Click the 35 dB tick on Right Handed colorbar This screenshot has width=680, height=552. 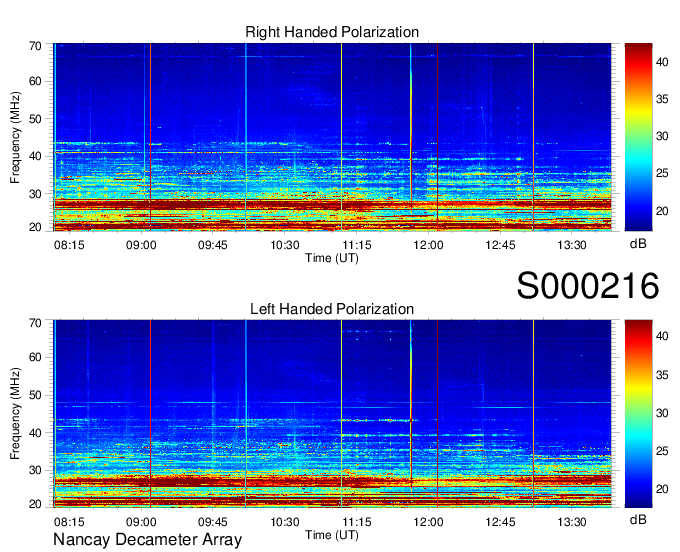click(662, 99)
